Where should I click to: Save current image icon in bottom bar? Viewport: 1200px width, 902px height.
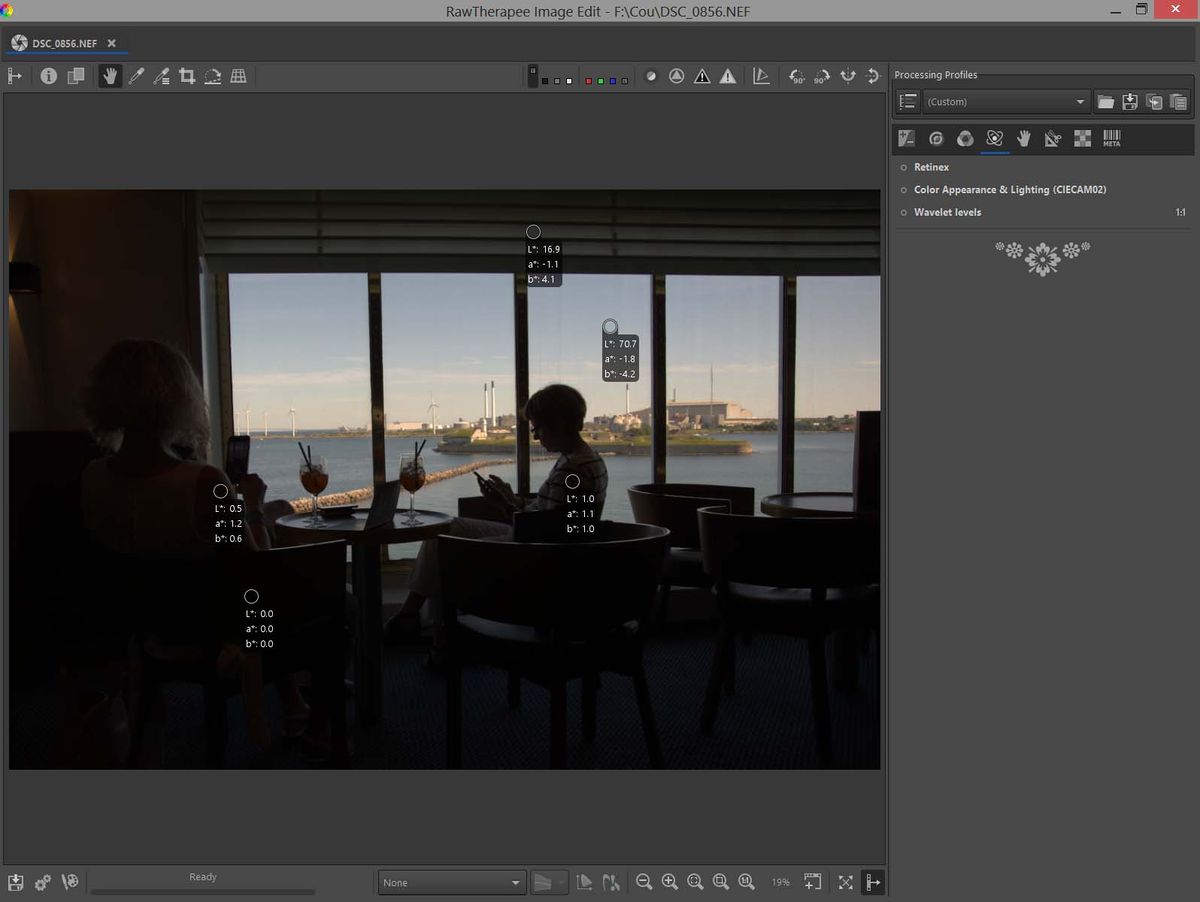click(x=15, y=882)
